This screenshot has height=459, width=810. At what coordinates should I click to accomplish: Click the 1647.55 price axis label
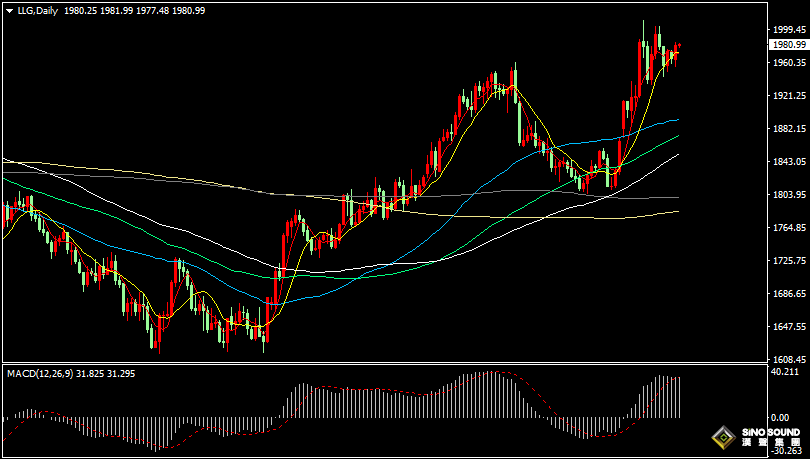tap(788, 327)
